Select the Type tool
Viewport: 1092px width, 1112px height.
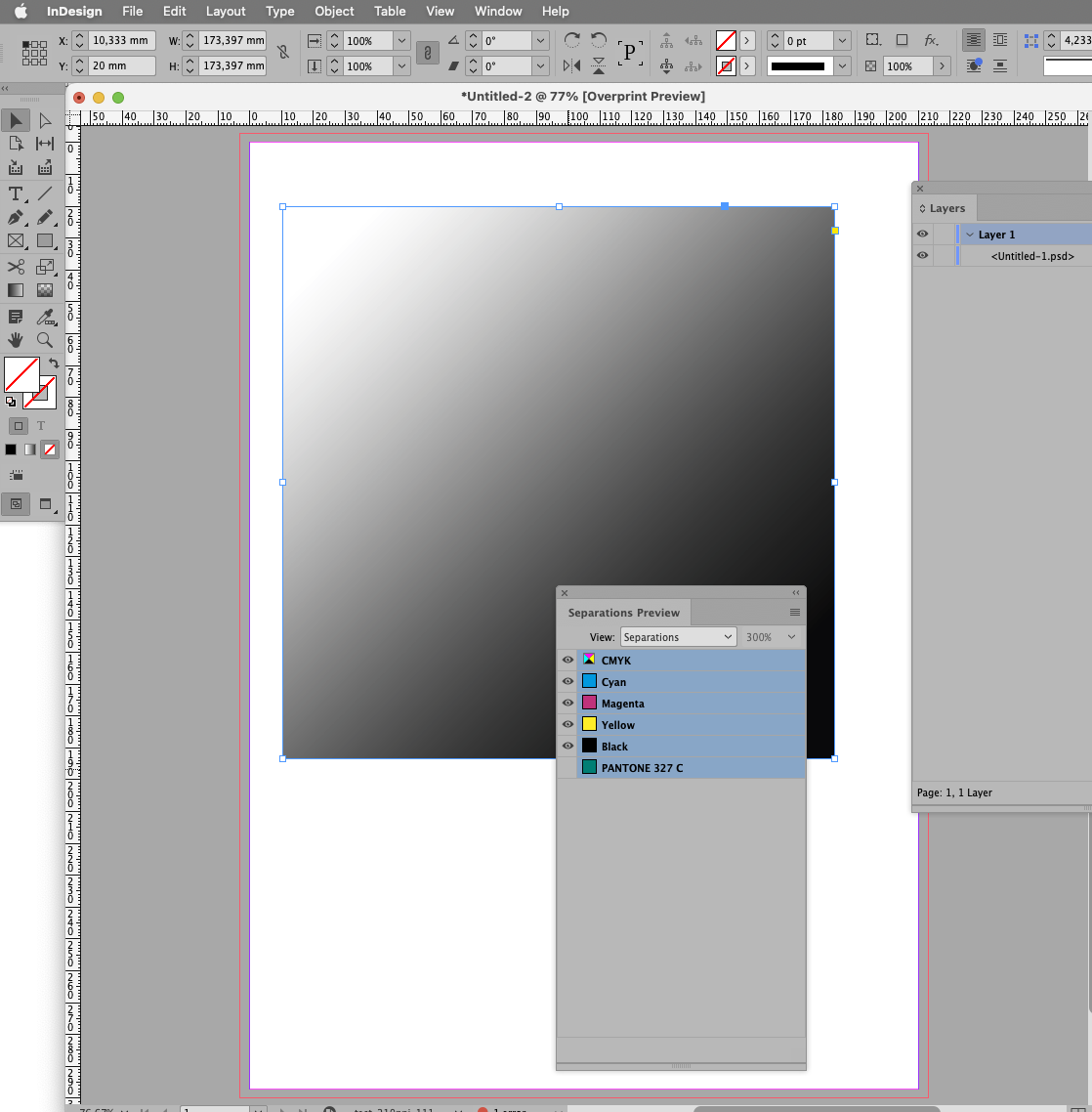point(14,193)
